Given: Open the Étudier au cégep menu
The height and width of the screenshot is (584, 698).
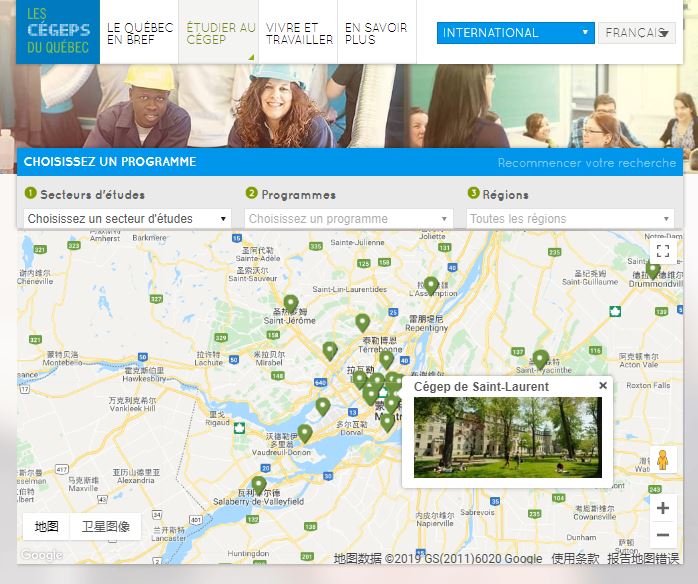Looking at the screenshot, I should pos(219,33).
